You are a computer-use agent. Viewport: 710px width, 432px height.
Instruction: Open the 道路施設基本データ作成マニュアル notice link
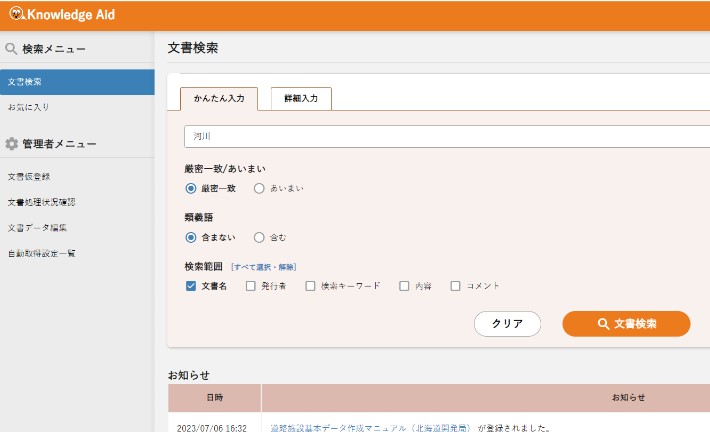[370, 427]
